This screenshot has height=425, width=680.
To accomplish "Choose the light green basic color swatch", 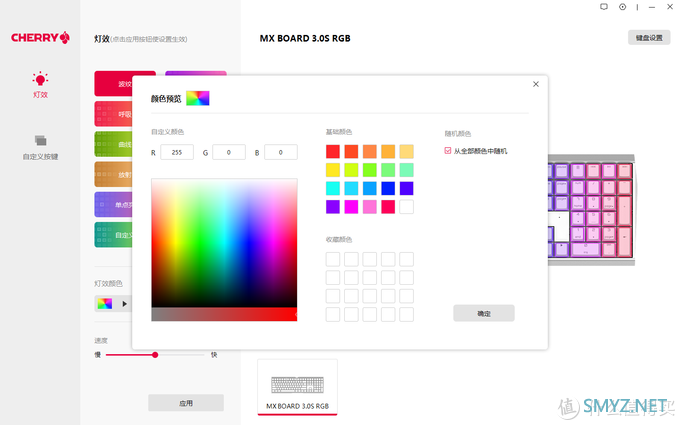I will point(388,170).
